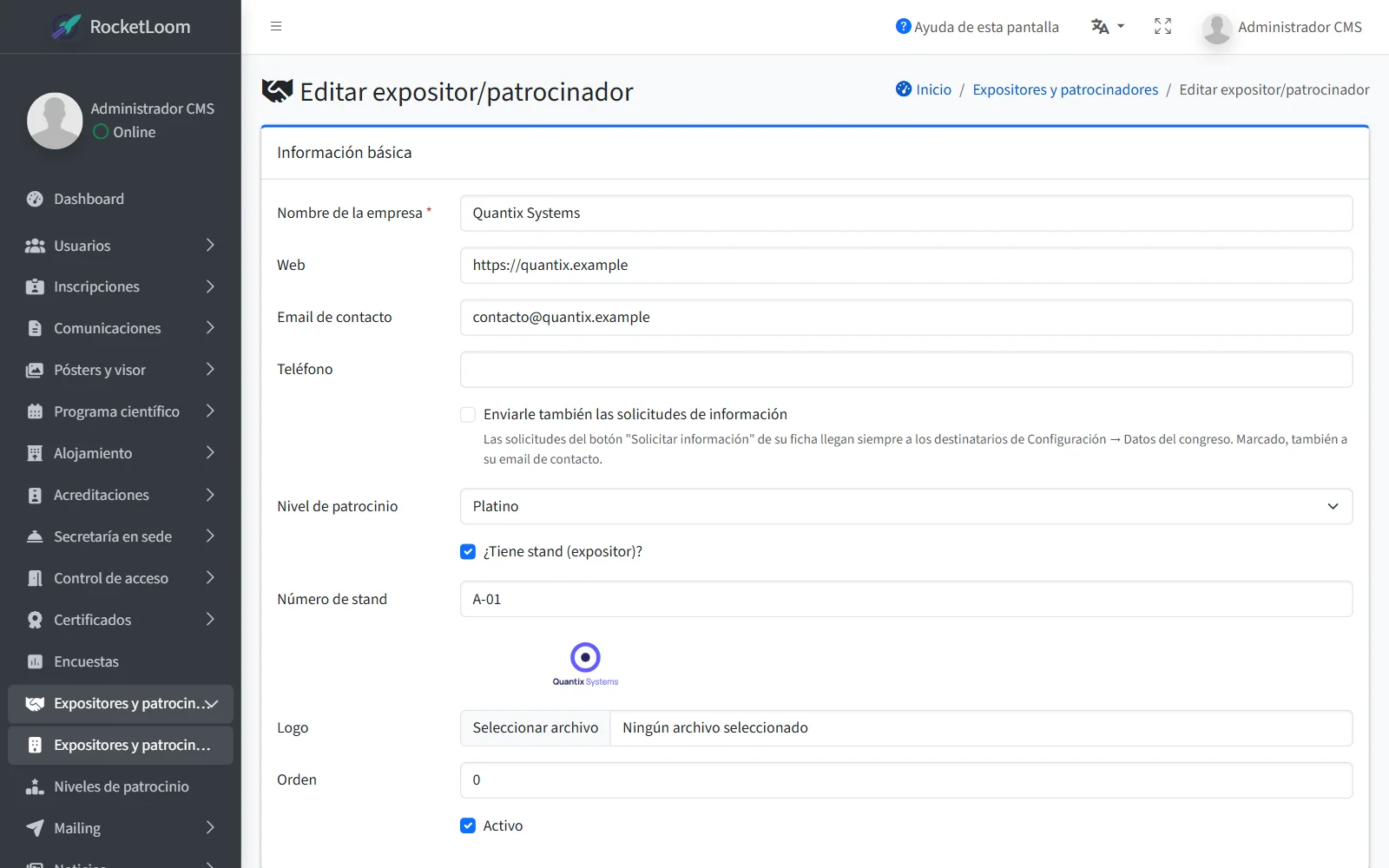Expand the Certificados submenu chevron
1389x868 pixels.
click(x=210, y=620)
